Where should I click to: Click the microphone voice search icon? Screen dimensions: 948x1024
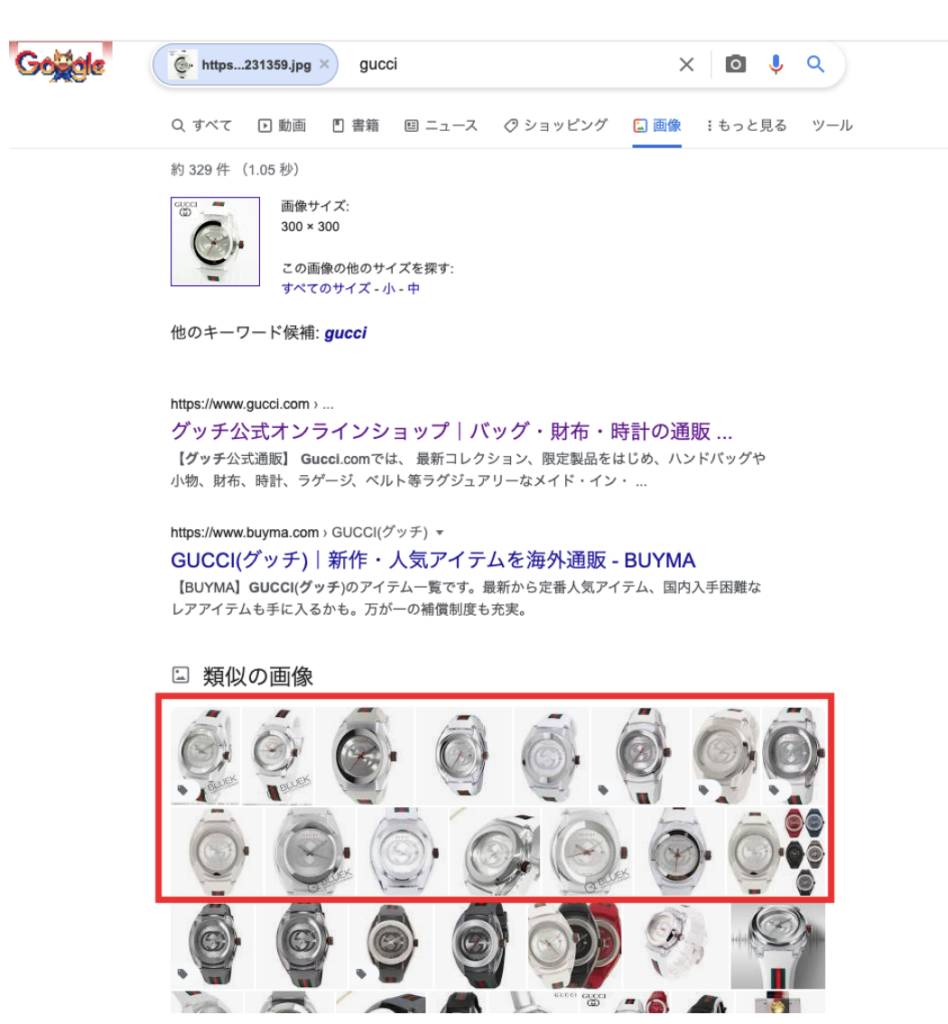(776, 64)
